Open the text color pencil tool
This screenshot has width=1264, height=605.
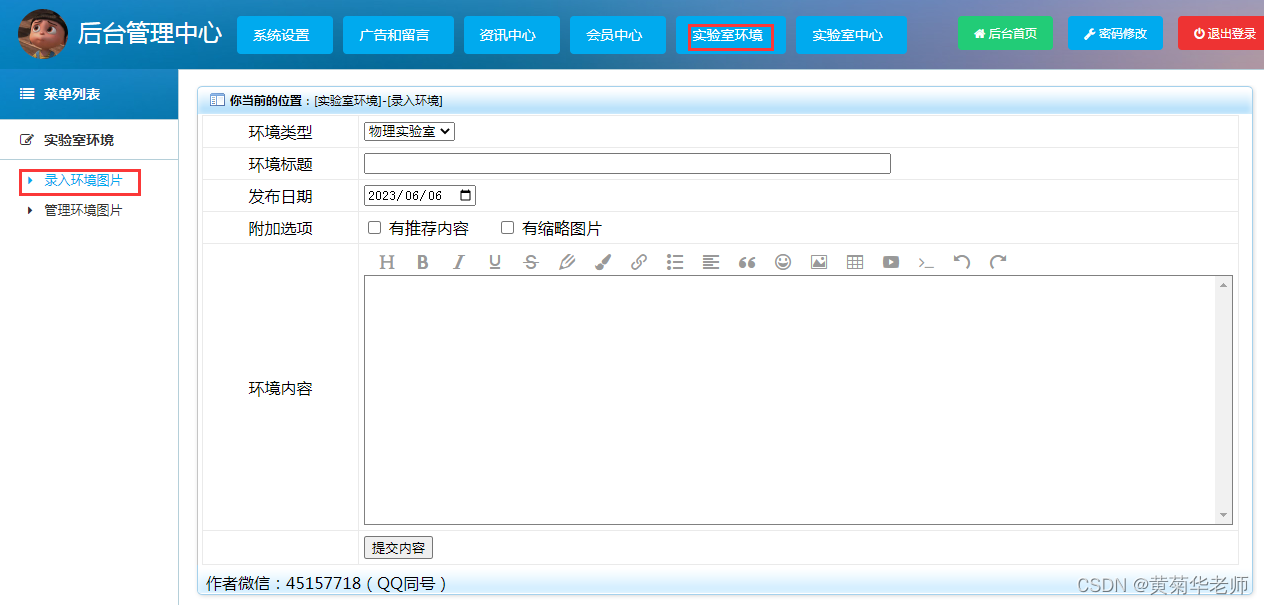coord(567,262)
